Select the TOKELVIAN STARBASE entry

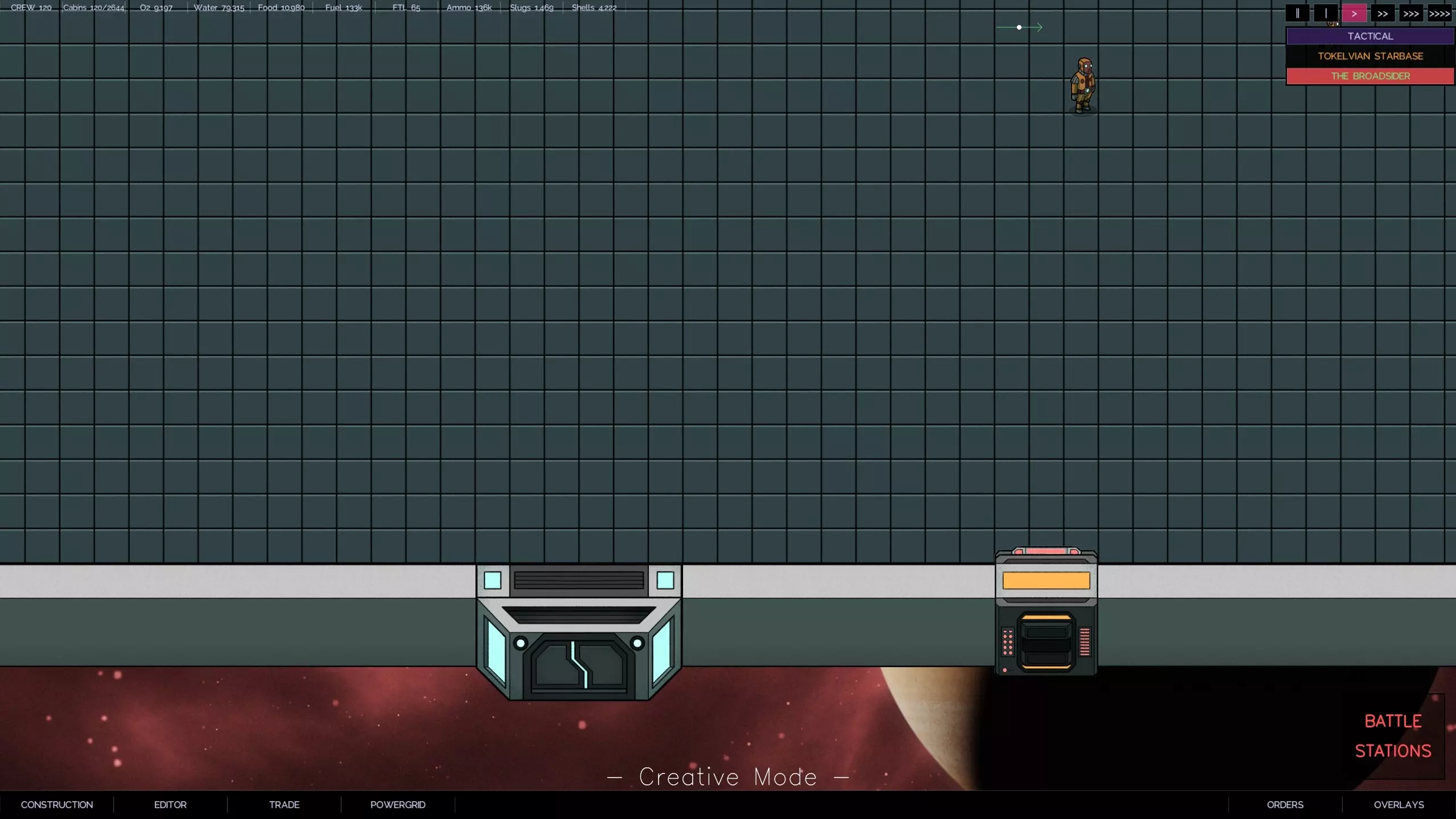click(1370, 56)
